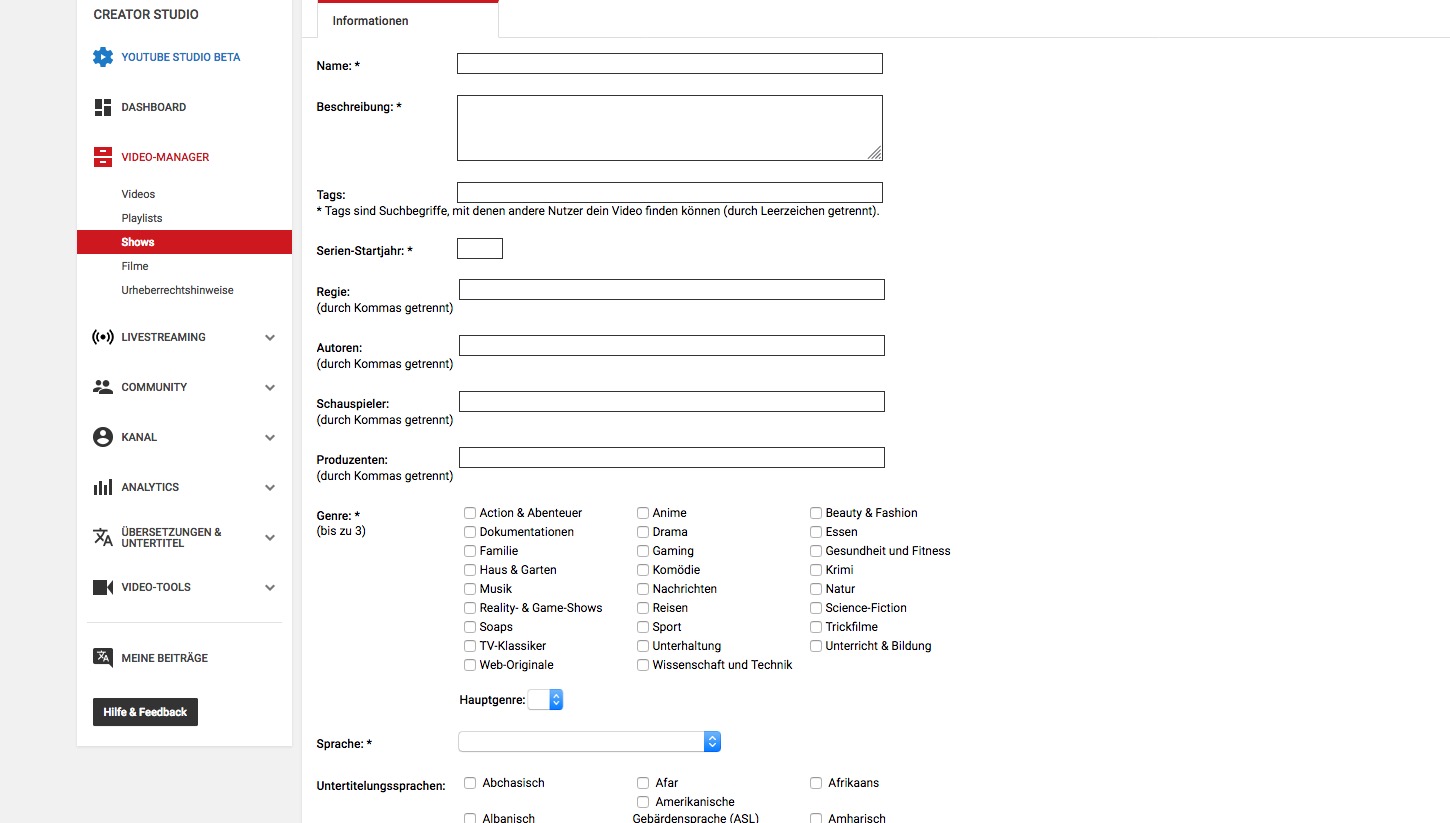This screenshot has height=823, width=1450.
Task: Click the YouTube Studio Beta gear icon
Action: (103, 57)
